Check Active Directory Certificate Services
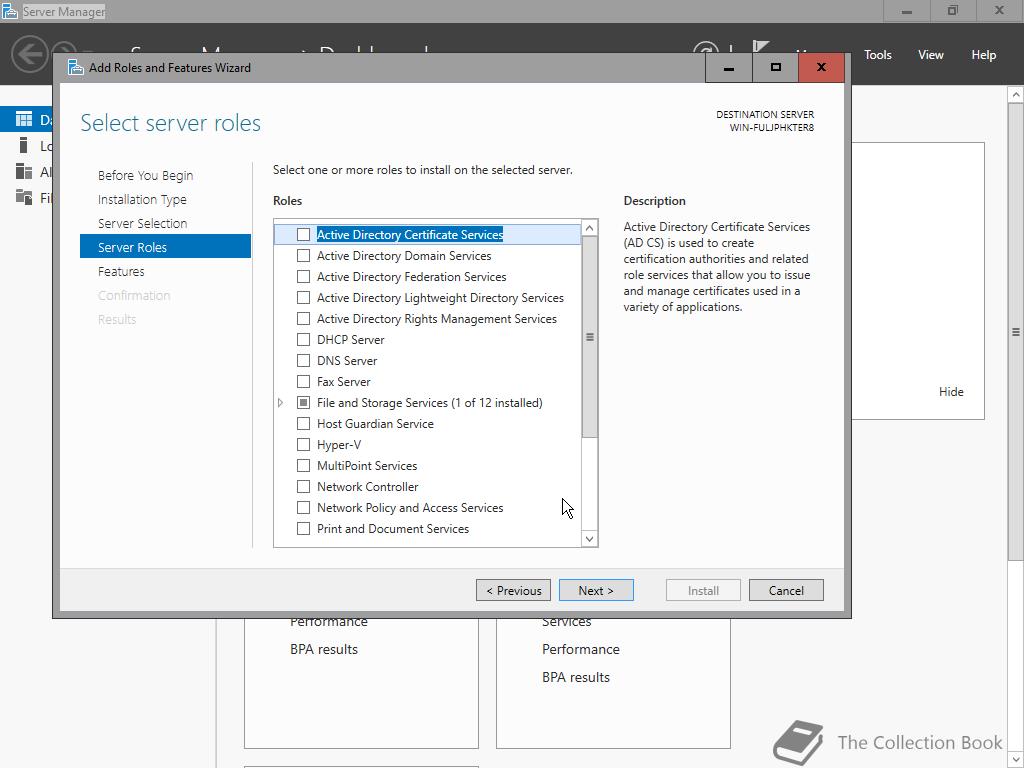Image resolution: width=1024 pixels, height=768 pixels. click(x=303, y=234)
